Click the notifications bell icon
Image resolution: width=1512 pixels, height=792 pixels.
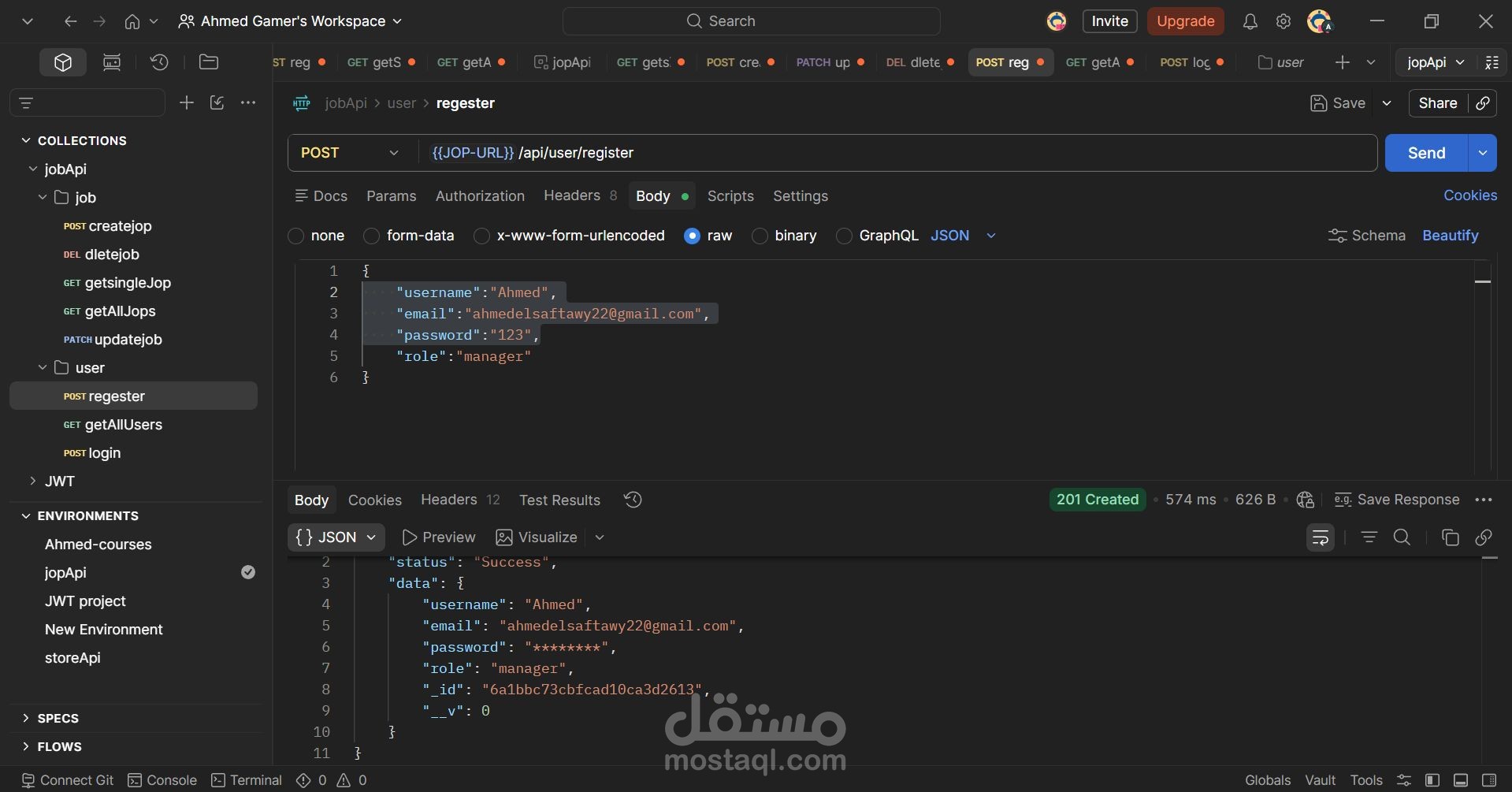(1250, 21)
